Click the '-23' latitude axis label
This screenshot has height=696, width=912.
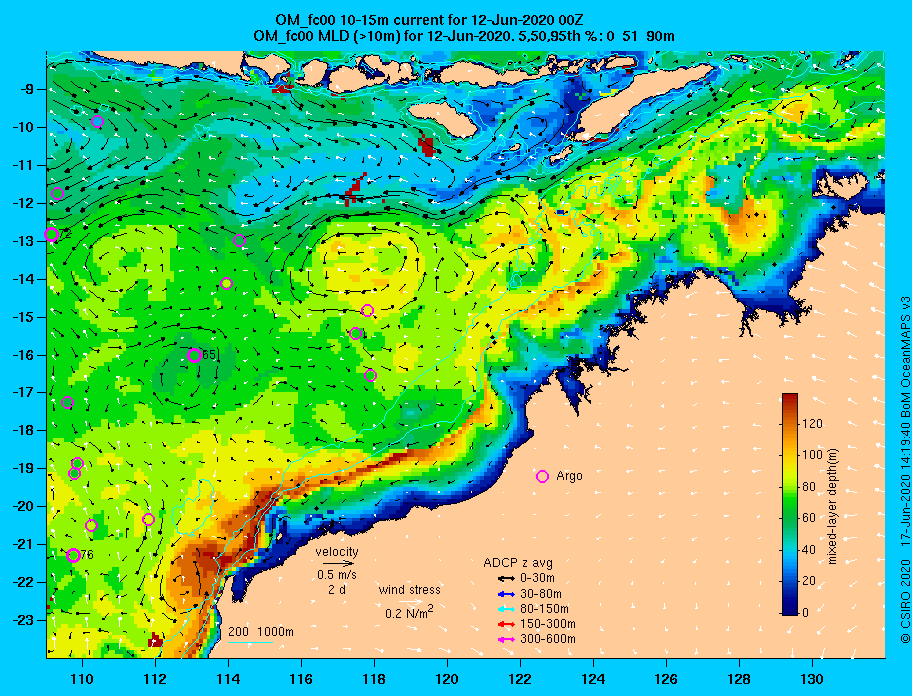(24, 620)
